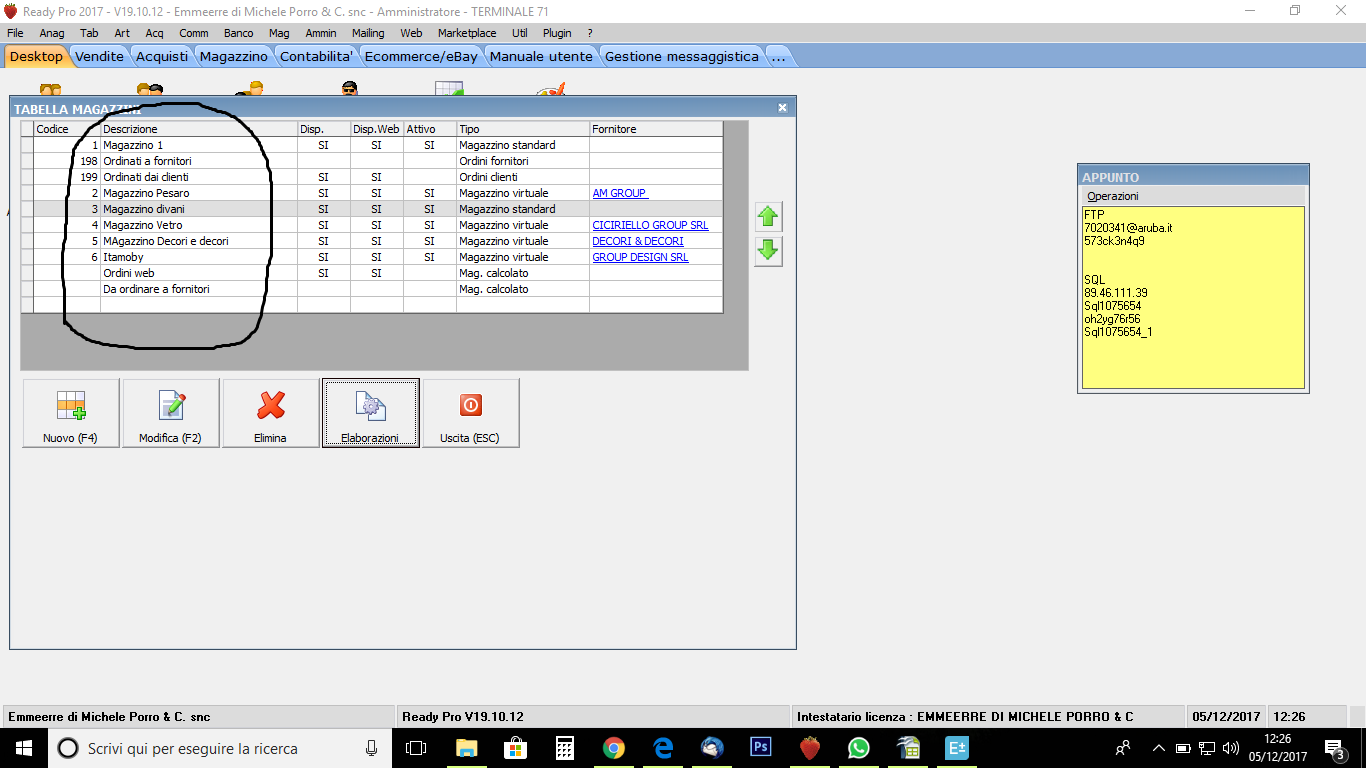The image size is (1366, 768).
Task: Open the Mag menu
Action: point(279,33)
